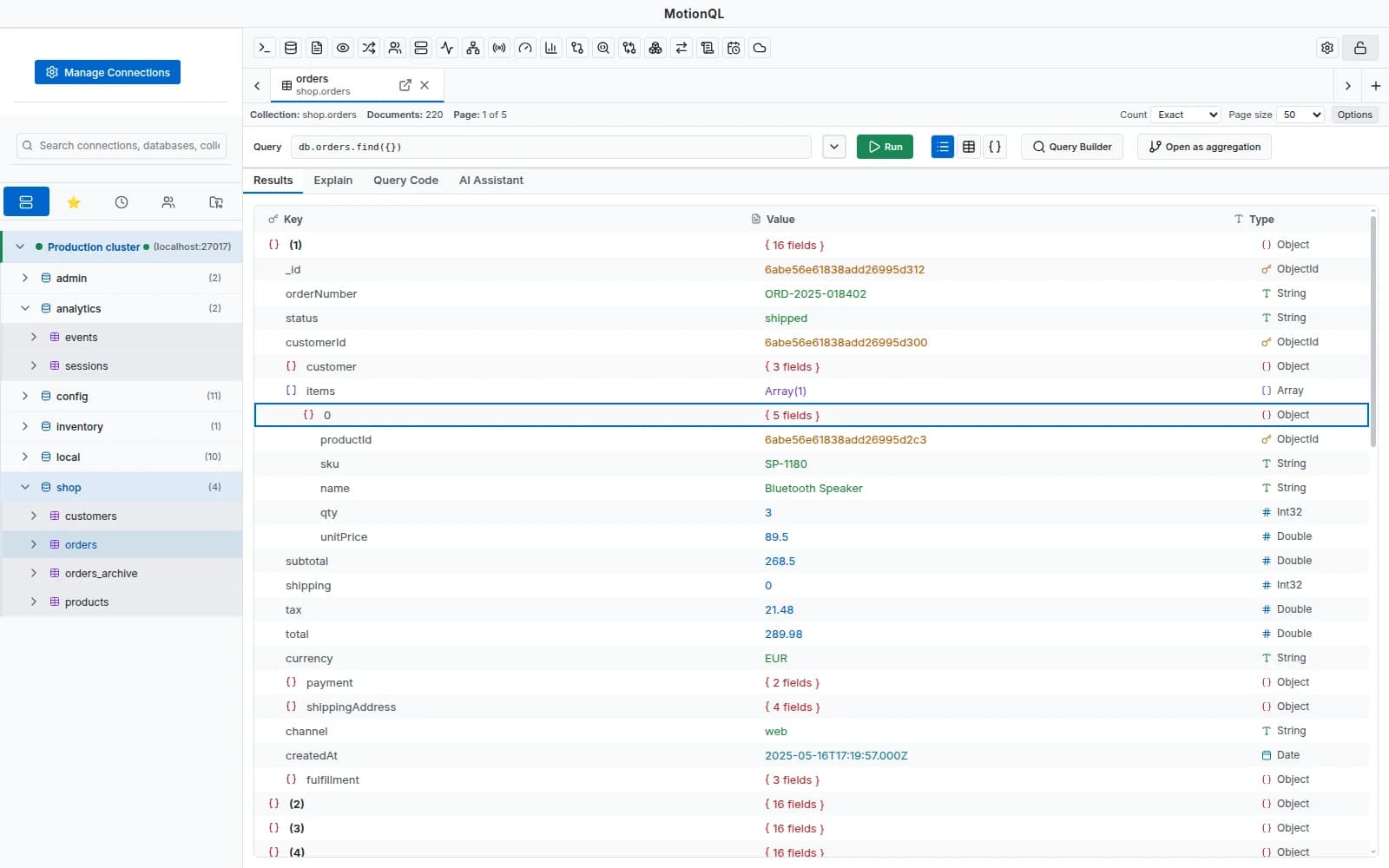The width and height of the screenshot is (1389, 868).
Task: Collapse document (1) in results
Action: [274, 245]
